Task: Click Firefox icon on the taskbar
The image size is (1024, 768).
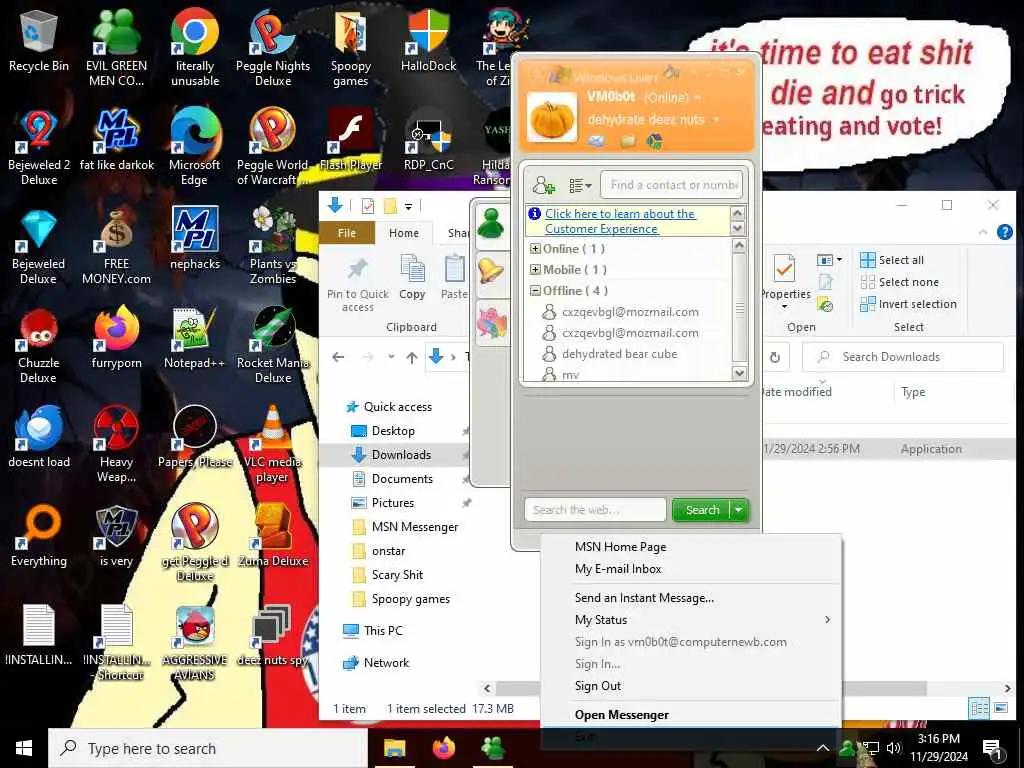Action: pos(443,748)
